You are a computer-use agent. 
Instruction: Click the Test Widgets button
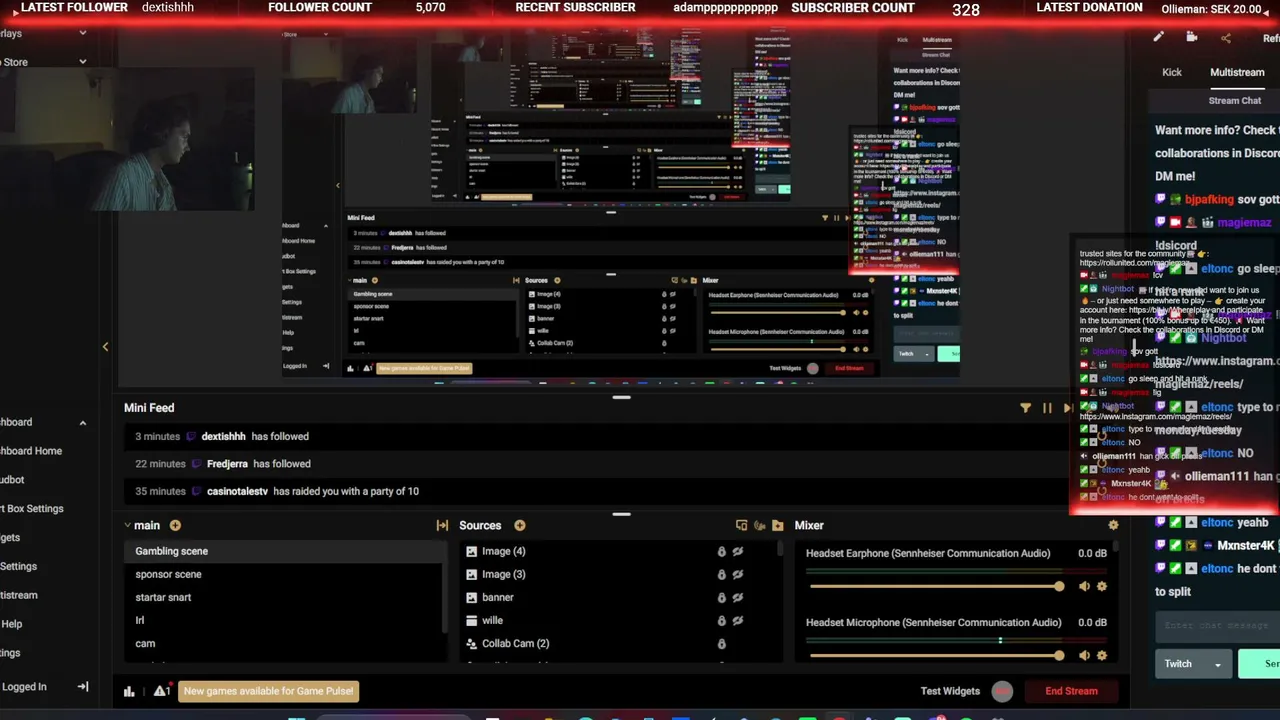950,691
